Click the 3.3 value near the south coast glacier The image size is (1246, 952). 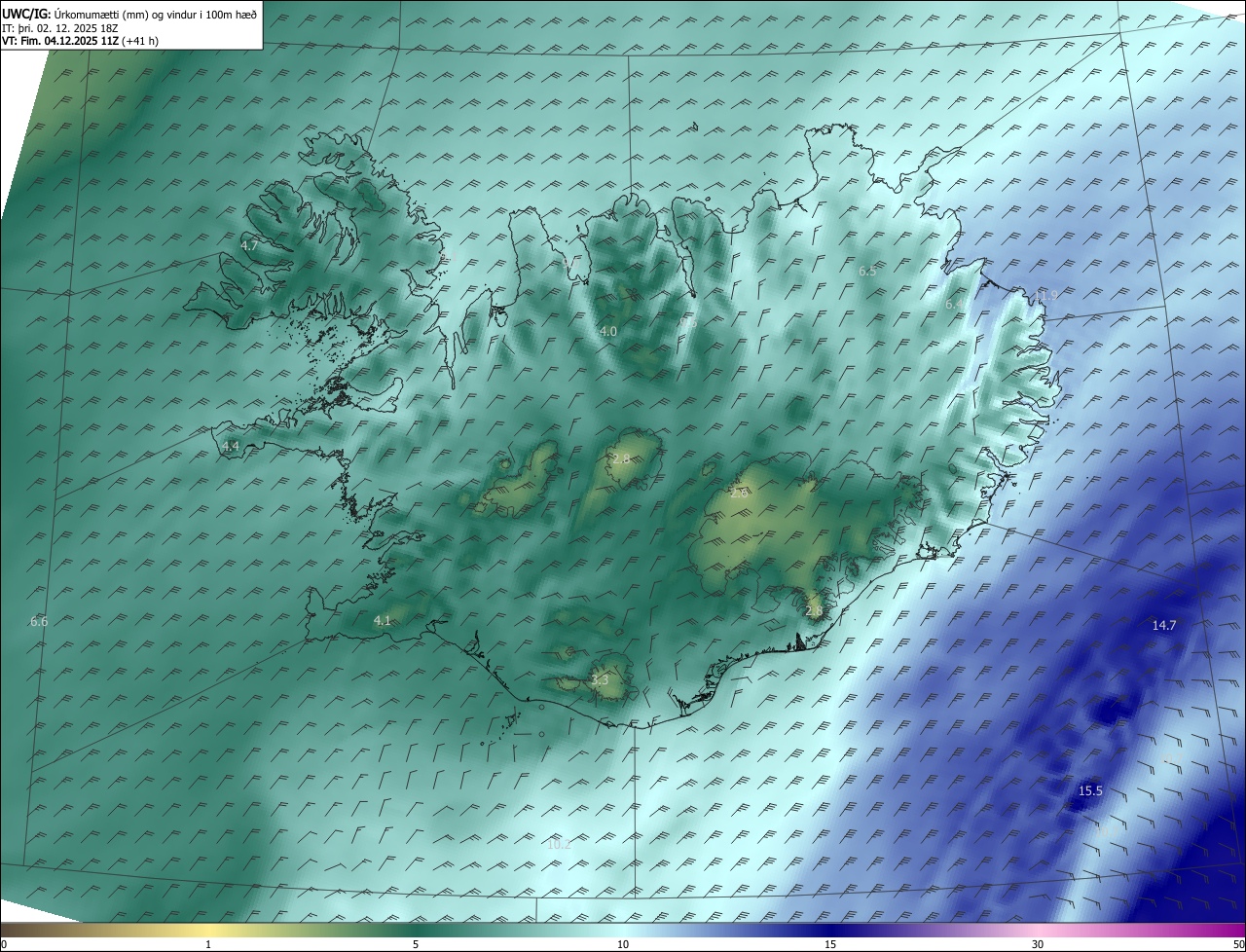pos(600,679)
